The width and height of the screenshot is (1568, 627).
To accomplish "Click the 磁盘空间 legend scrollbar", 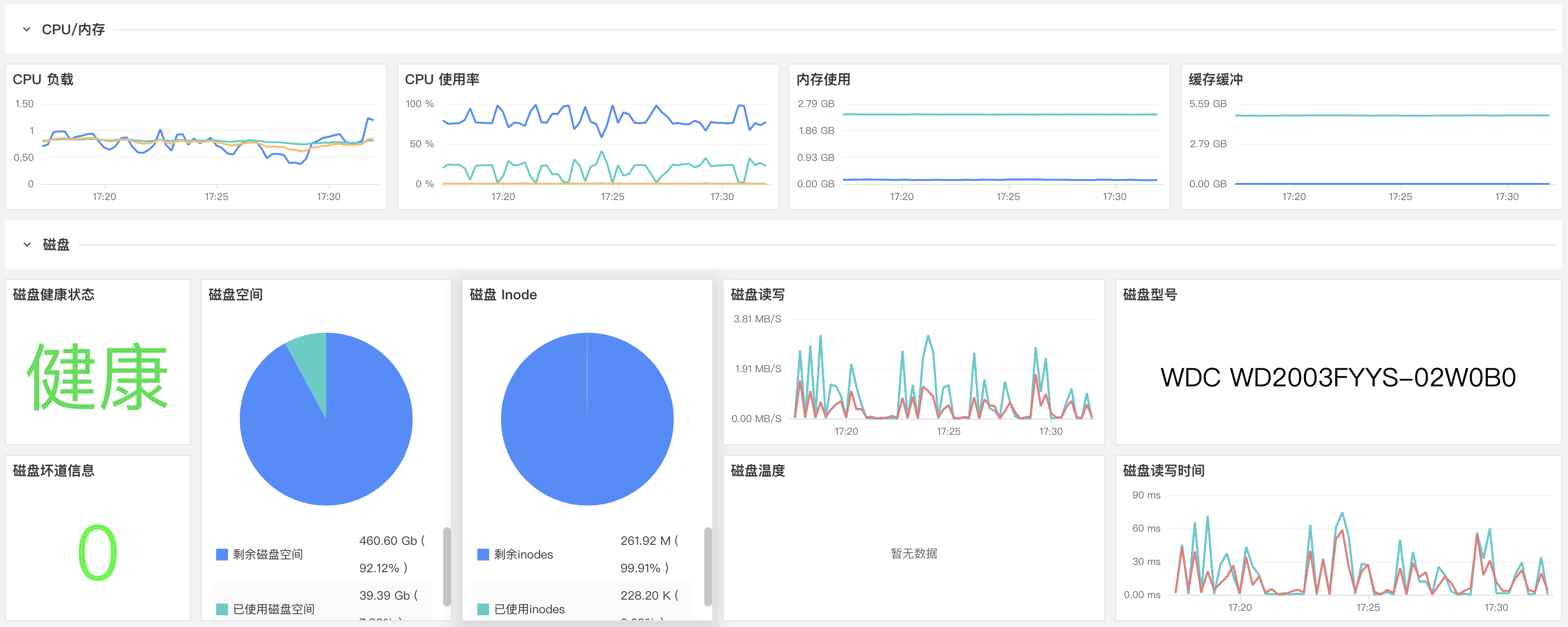I will [447, 566].
